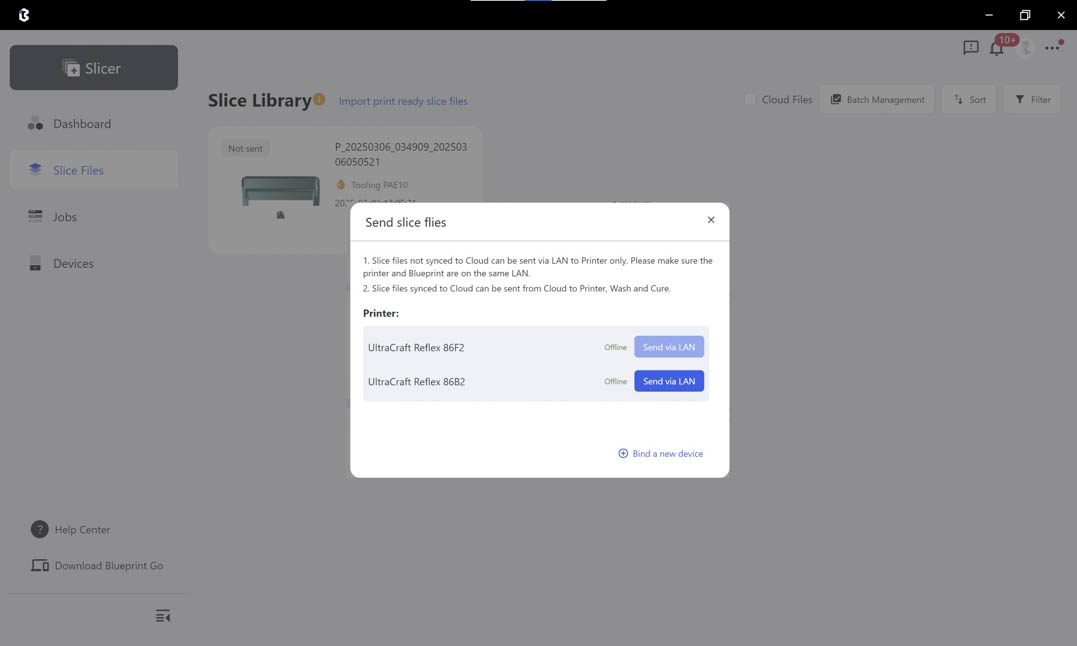Click Bind a new device link
This screenshot has height=646, width=1077.
pos(667,453)
